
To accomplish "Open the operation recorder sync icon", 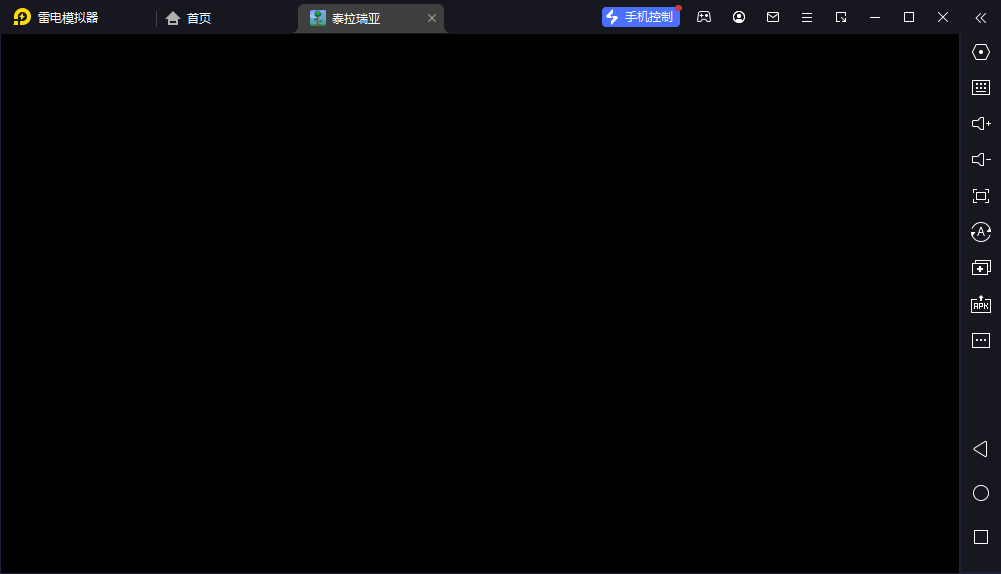I will pos(981,232).
